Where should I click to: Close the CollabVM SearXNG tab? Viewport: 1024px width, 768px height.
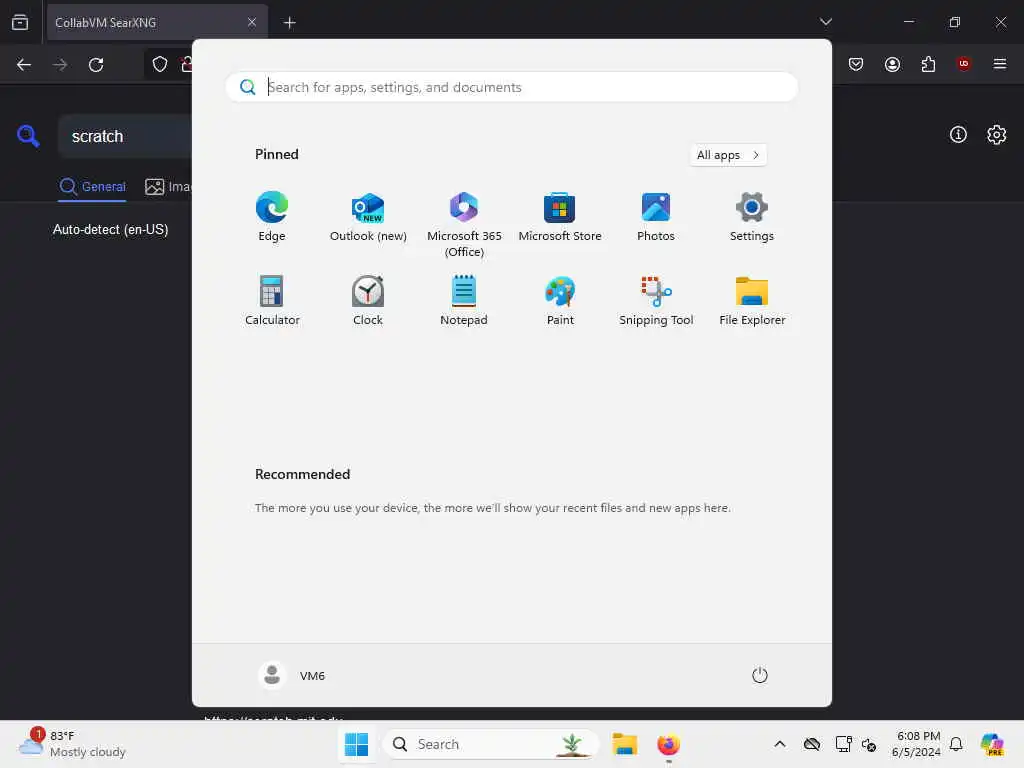tap(251, 23)
